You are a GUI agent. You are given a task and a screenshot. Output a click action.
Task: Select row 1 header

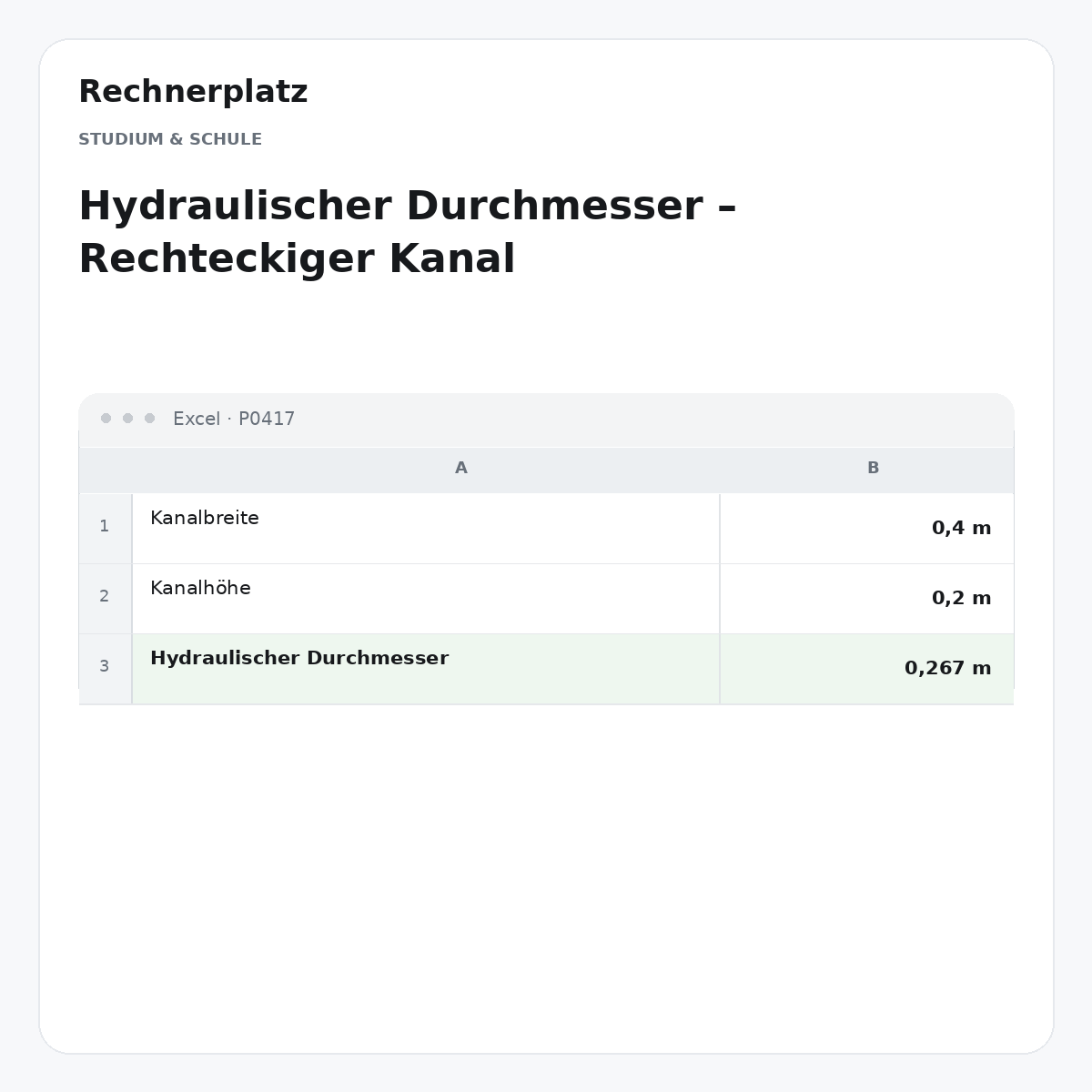[105, 527]
